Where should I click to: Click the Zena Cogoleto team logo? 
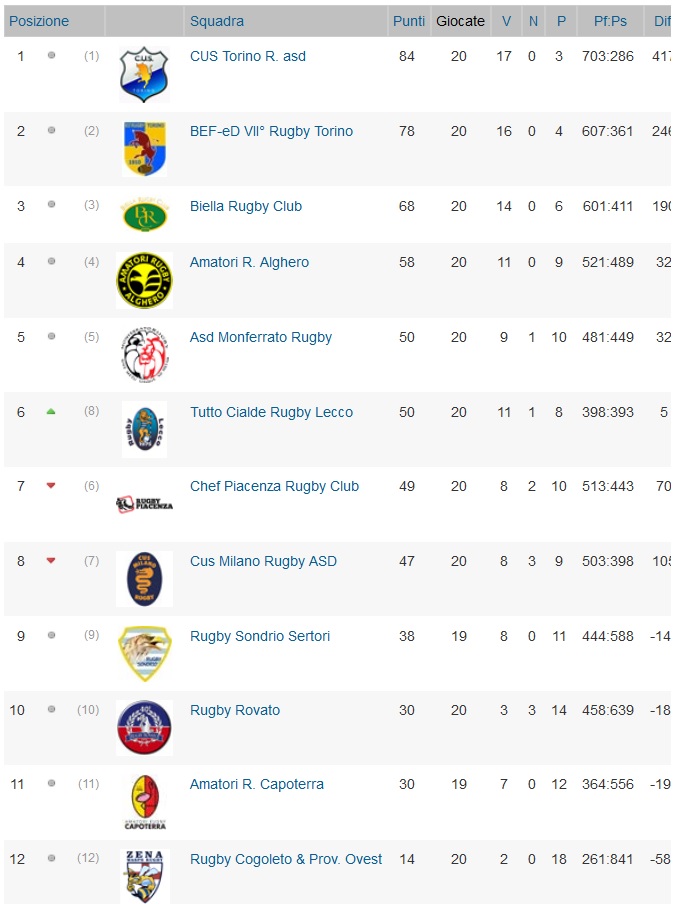(x=144, y=875)
